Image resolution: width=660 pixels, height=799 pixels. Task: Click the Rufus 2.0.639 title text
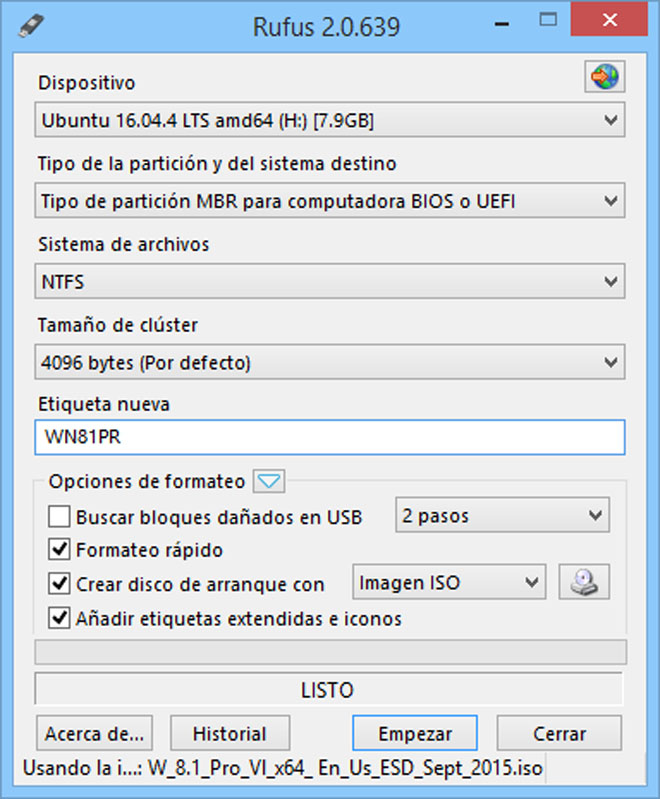(326, 26)
